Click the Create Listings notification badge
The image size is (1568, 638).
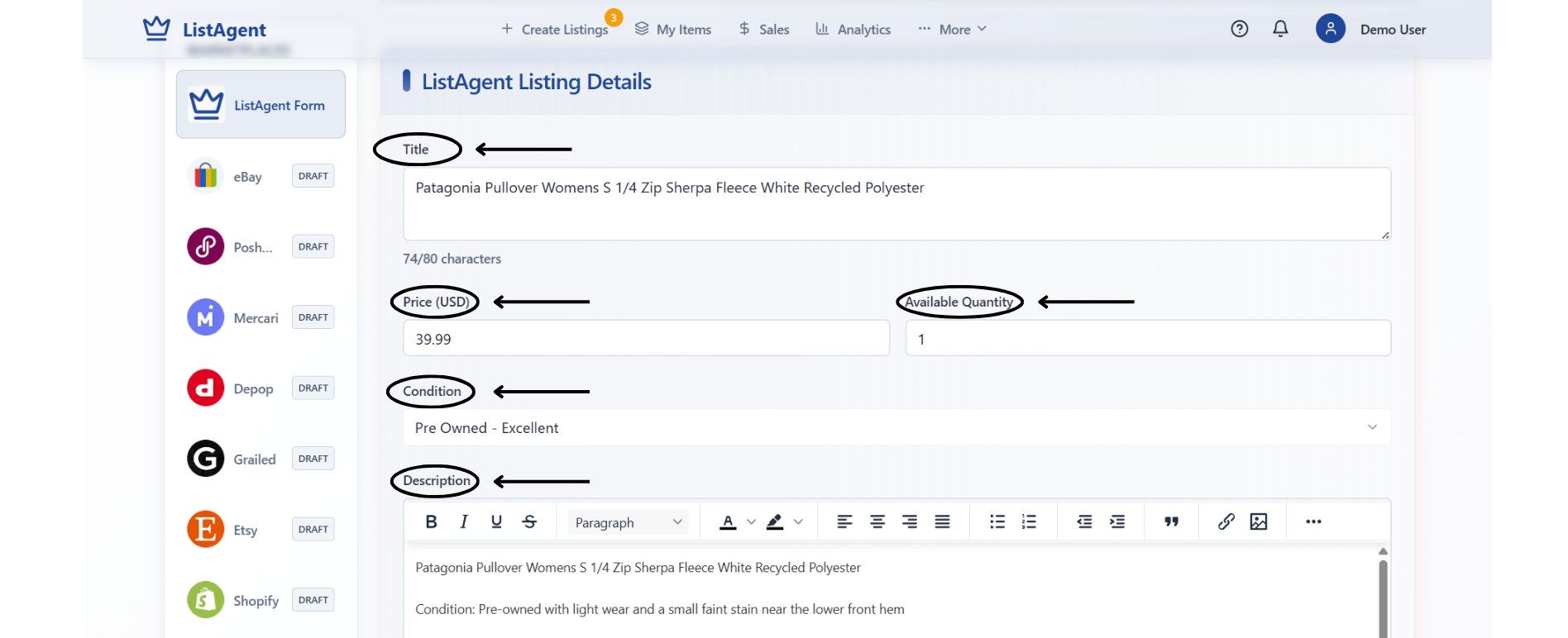(x=614, y=17)
